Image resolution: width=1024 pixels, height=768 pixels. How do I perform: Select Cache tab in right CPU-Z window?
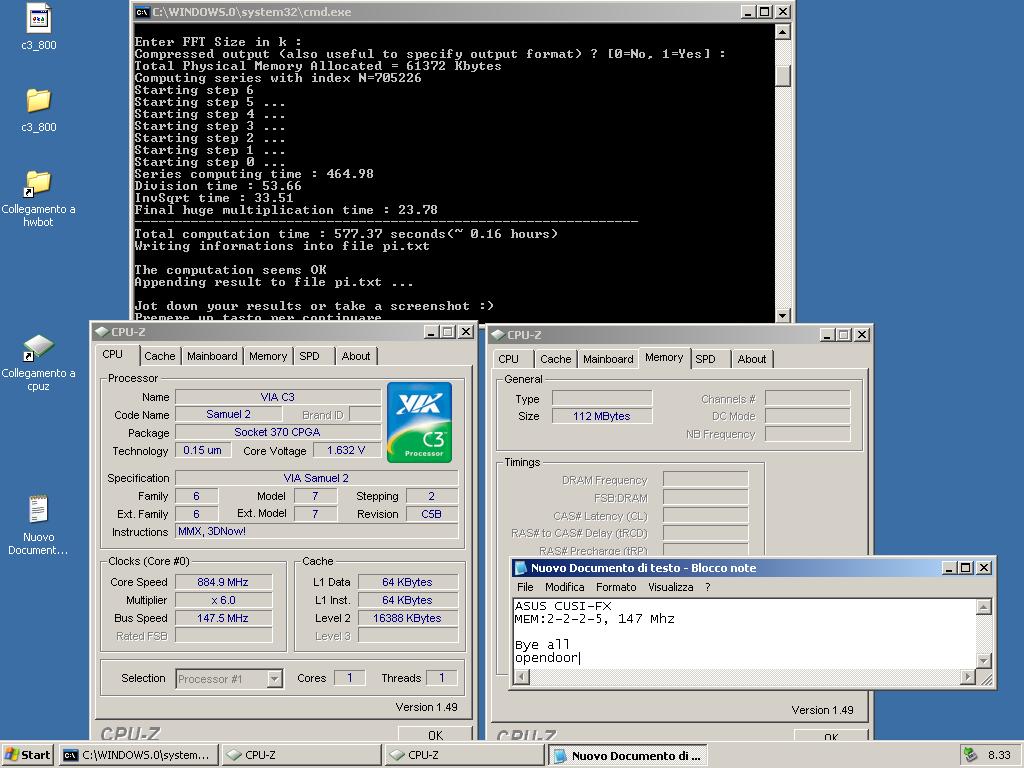coord(556,359)
